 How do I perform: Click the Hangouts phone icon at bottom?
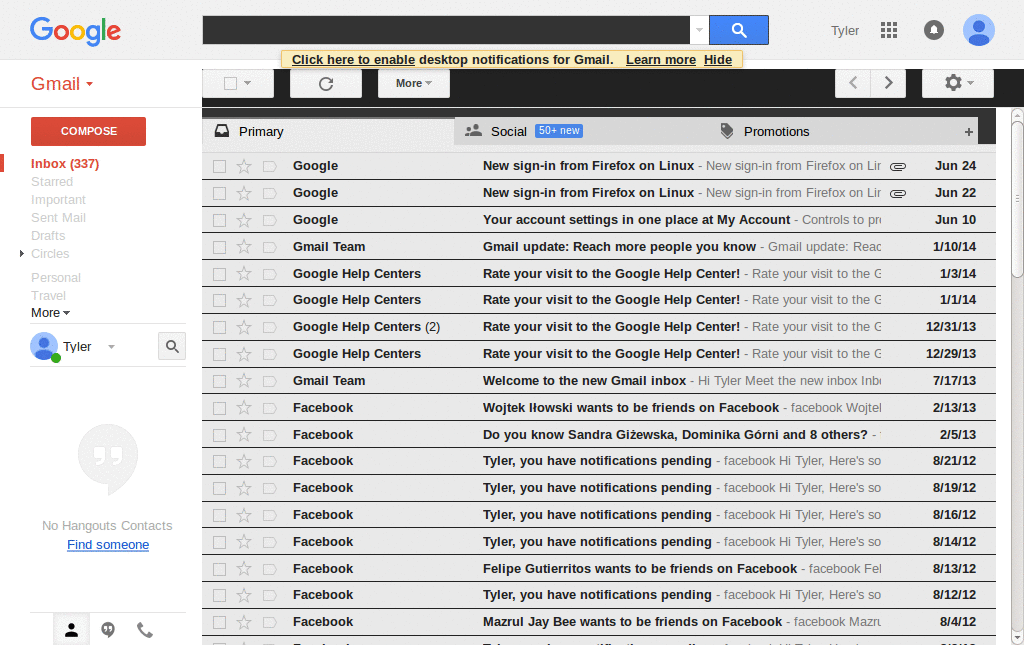[x=144, y=629]
